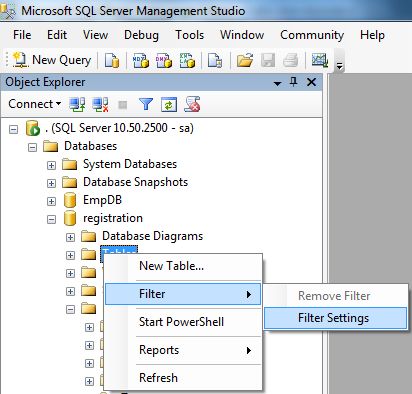Expand the System Databases folder

51,165
